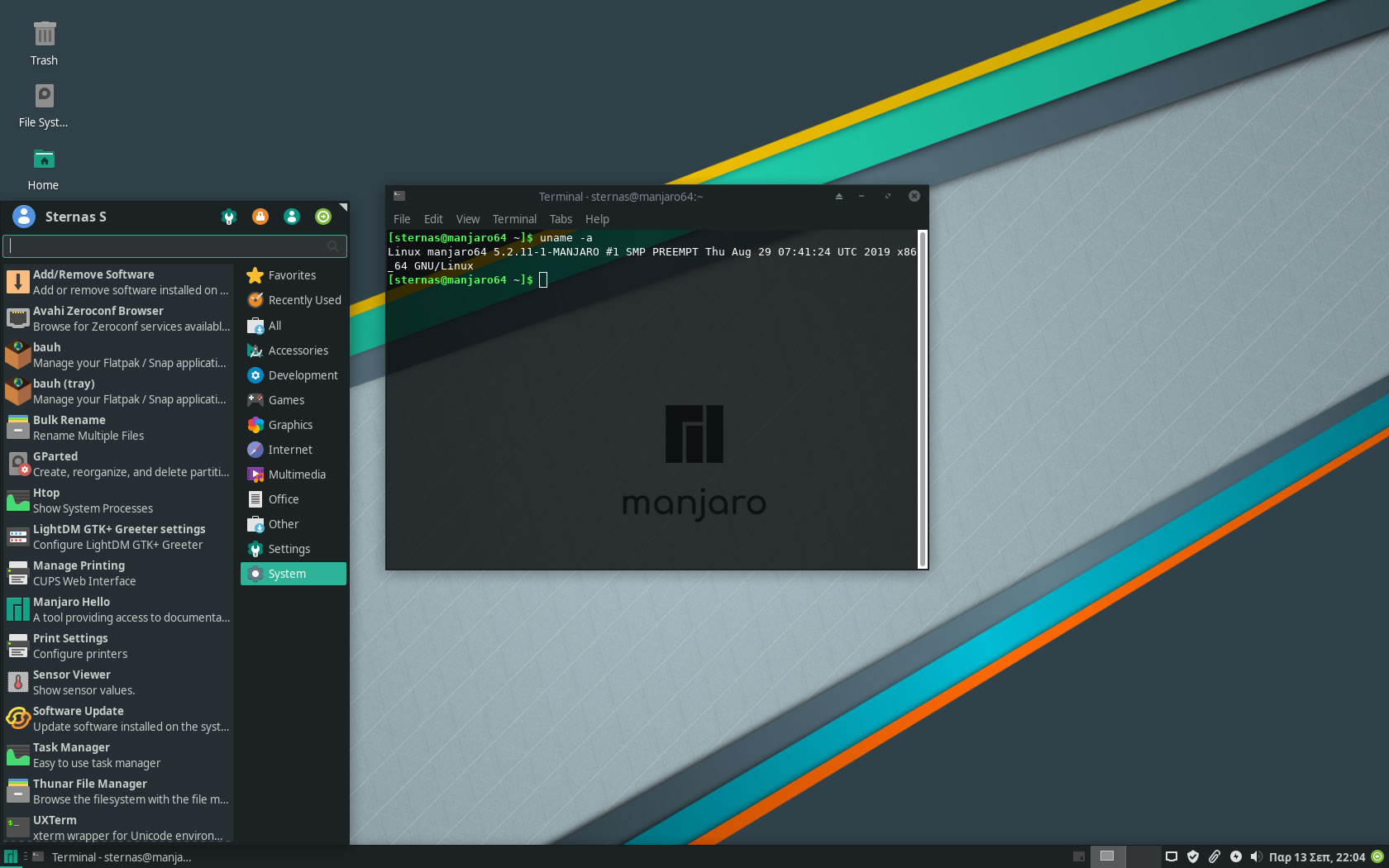Launch GParted partition editor
The height and width of the screenshot is (868, 1389).
(x=118, y=464)
